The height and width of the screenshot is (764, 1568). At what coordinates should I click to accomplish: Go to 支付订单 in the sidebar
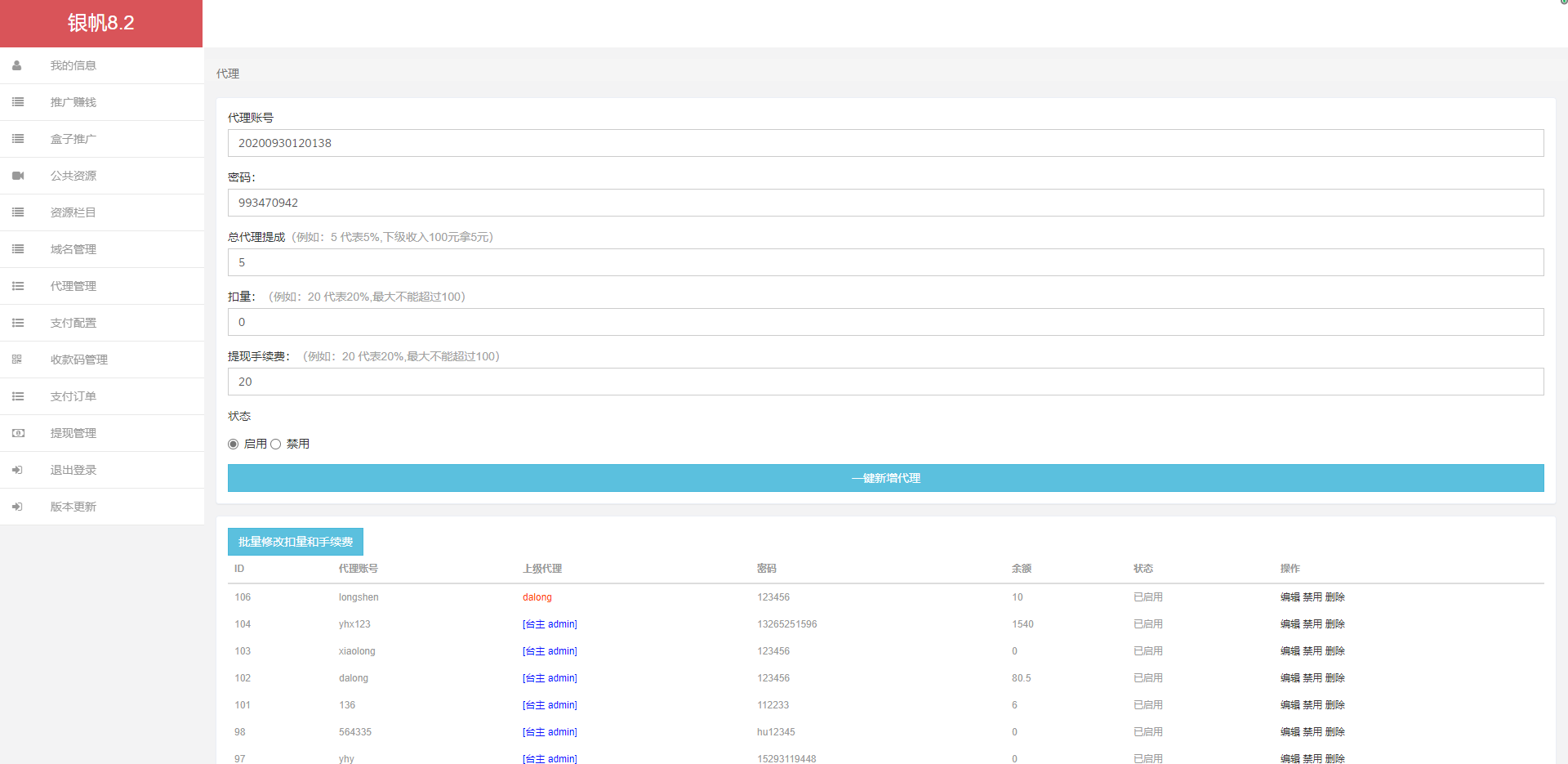point(73,396)
